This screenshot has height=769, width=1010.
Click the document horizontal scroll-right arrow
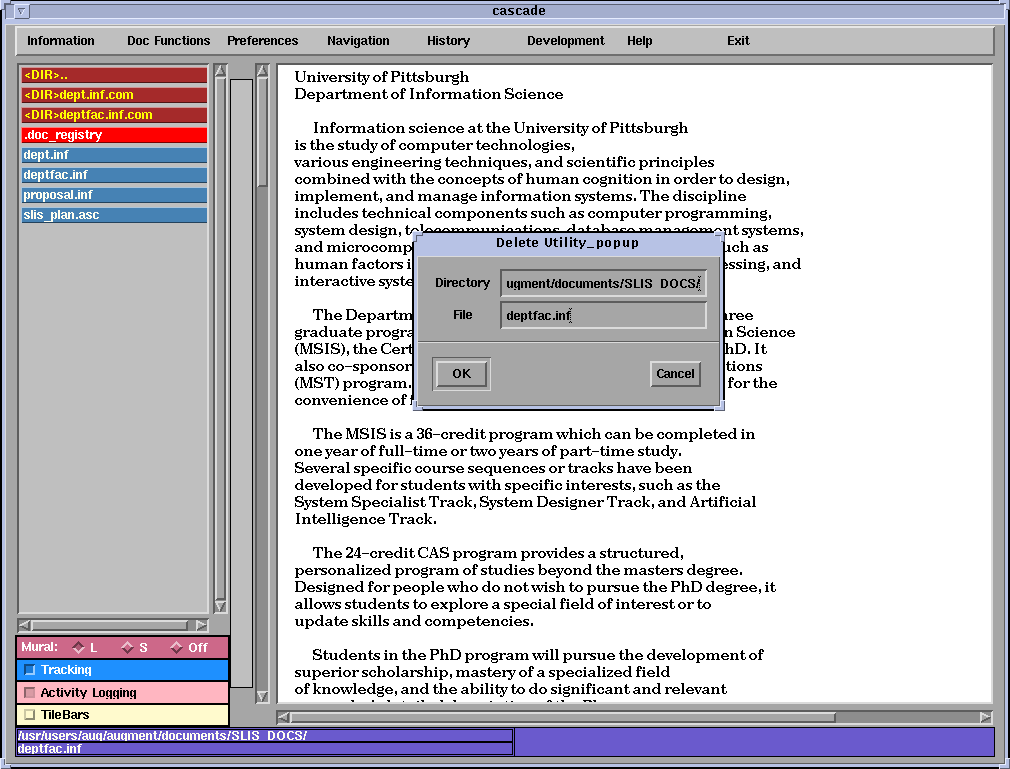pyautogui.click(x=986, y=717)
